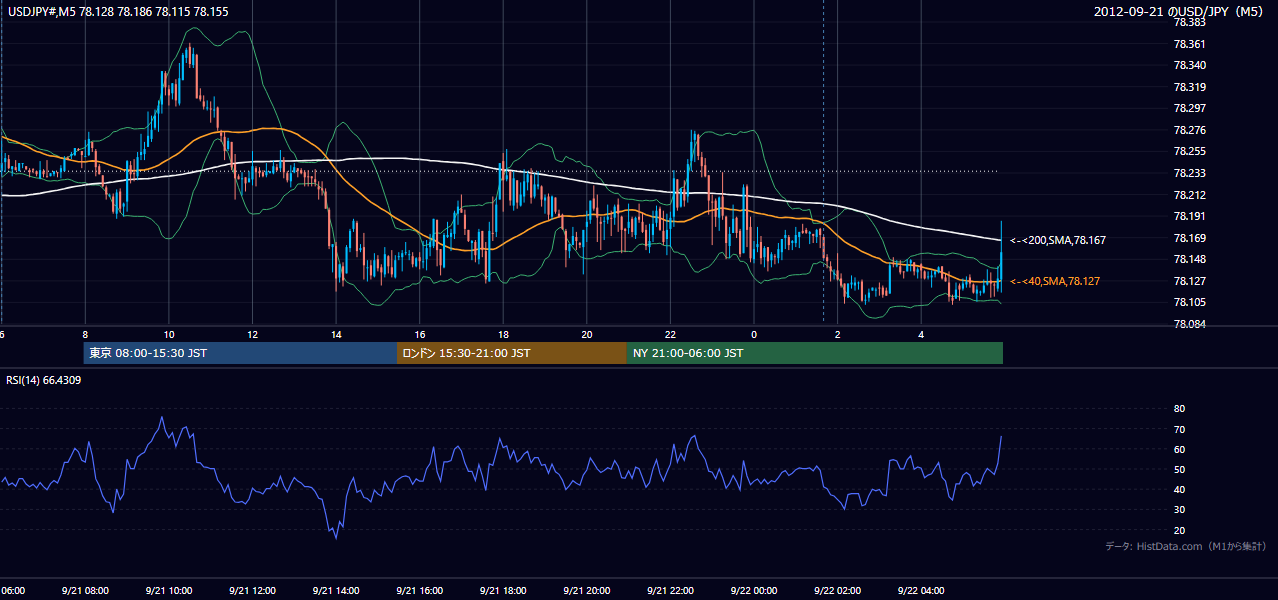Select the ロンドン 15:30-21:00 JST session bar

coord(512,353)
